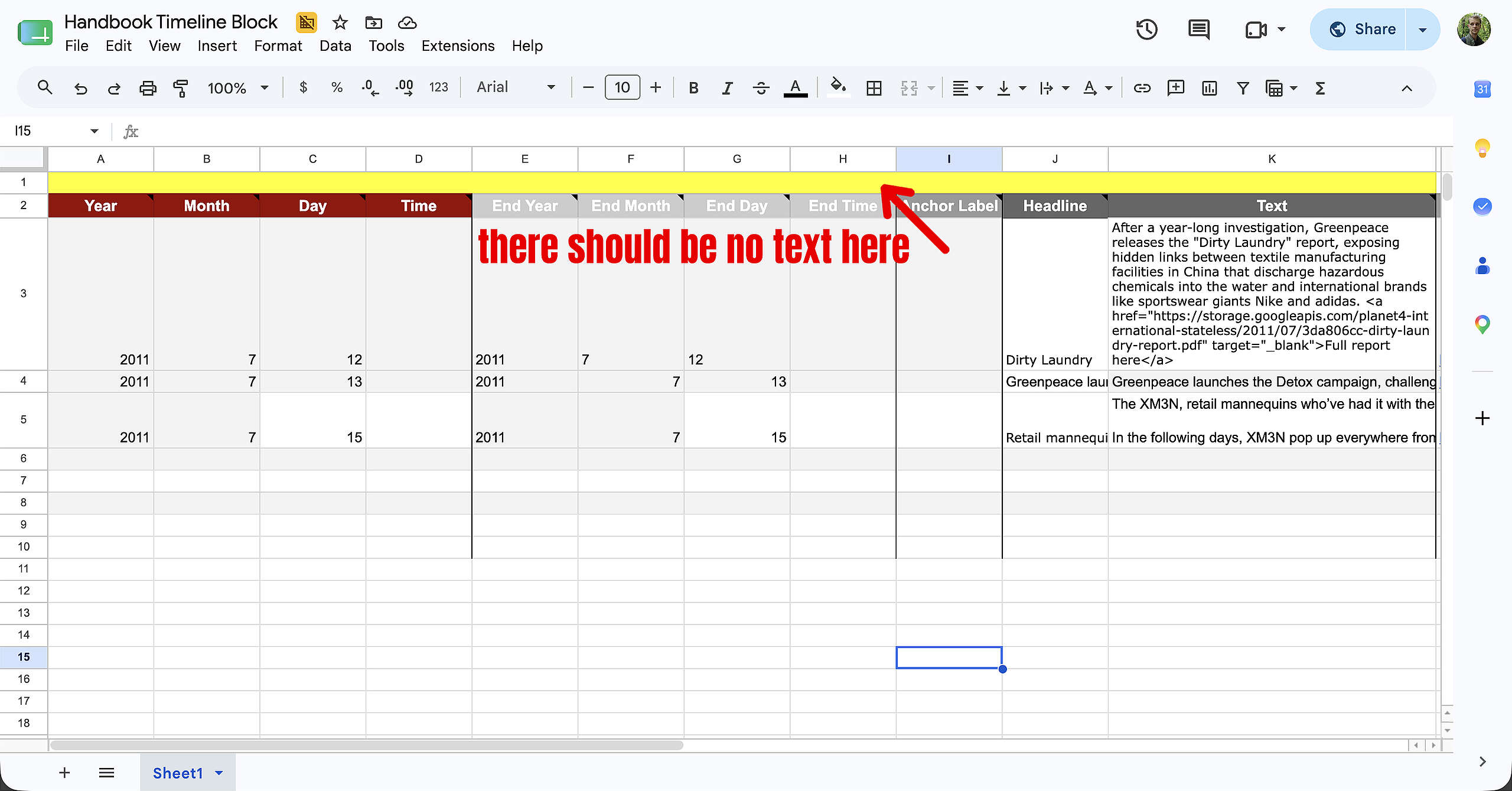The width and height of the screenshot is (1512, 791).
Task: Open more number formats (123)
Action: click(438, 88)
